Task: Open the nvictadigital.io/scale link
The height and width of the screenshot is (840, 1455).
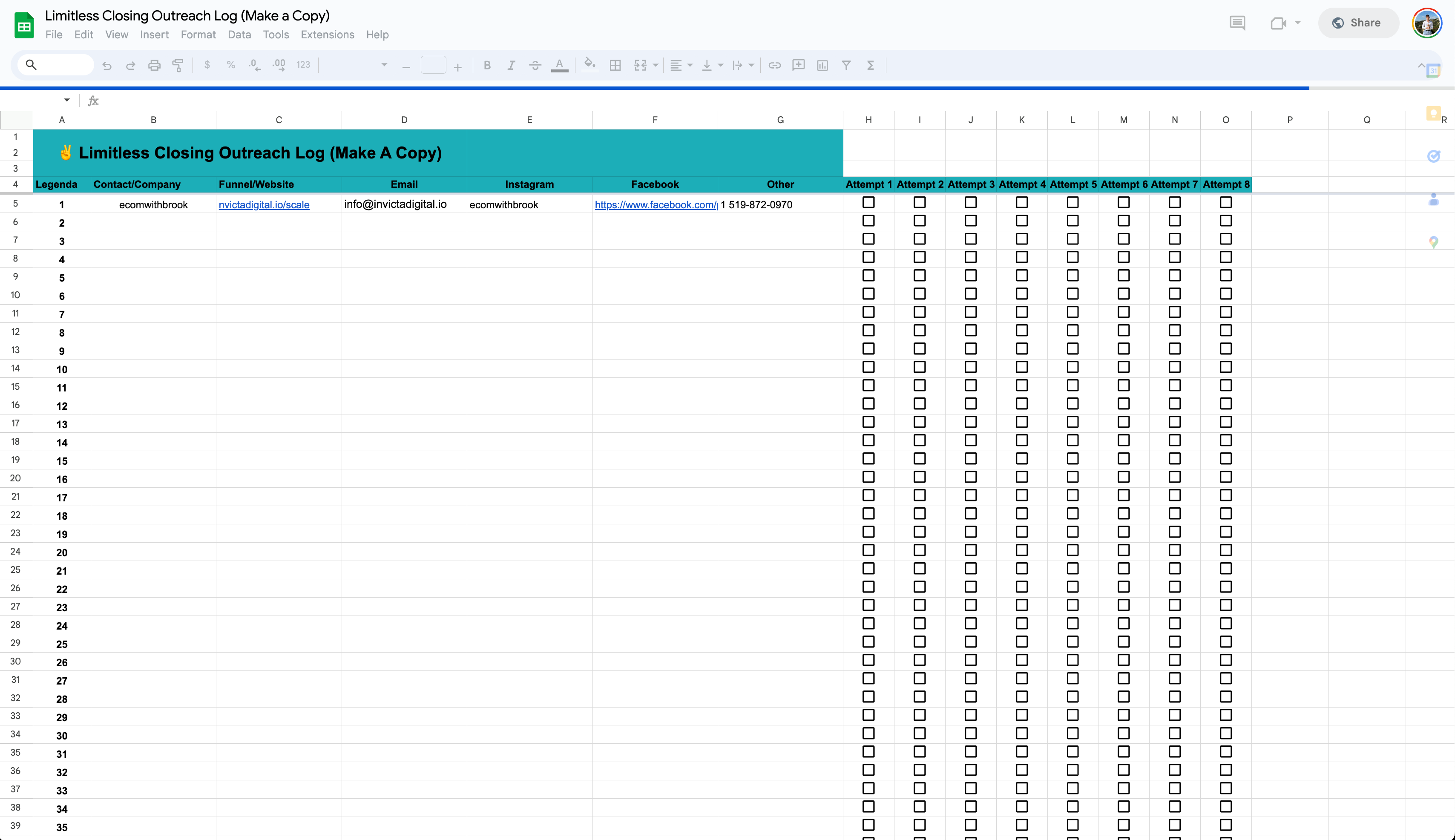Action: pos(264,205)
